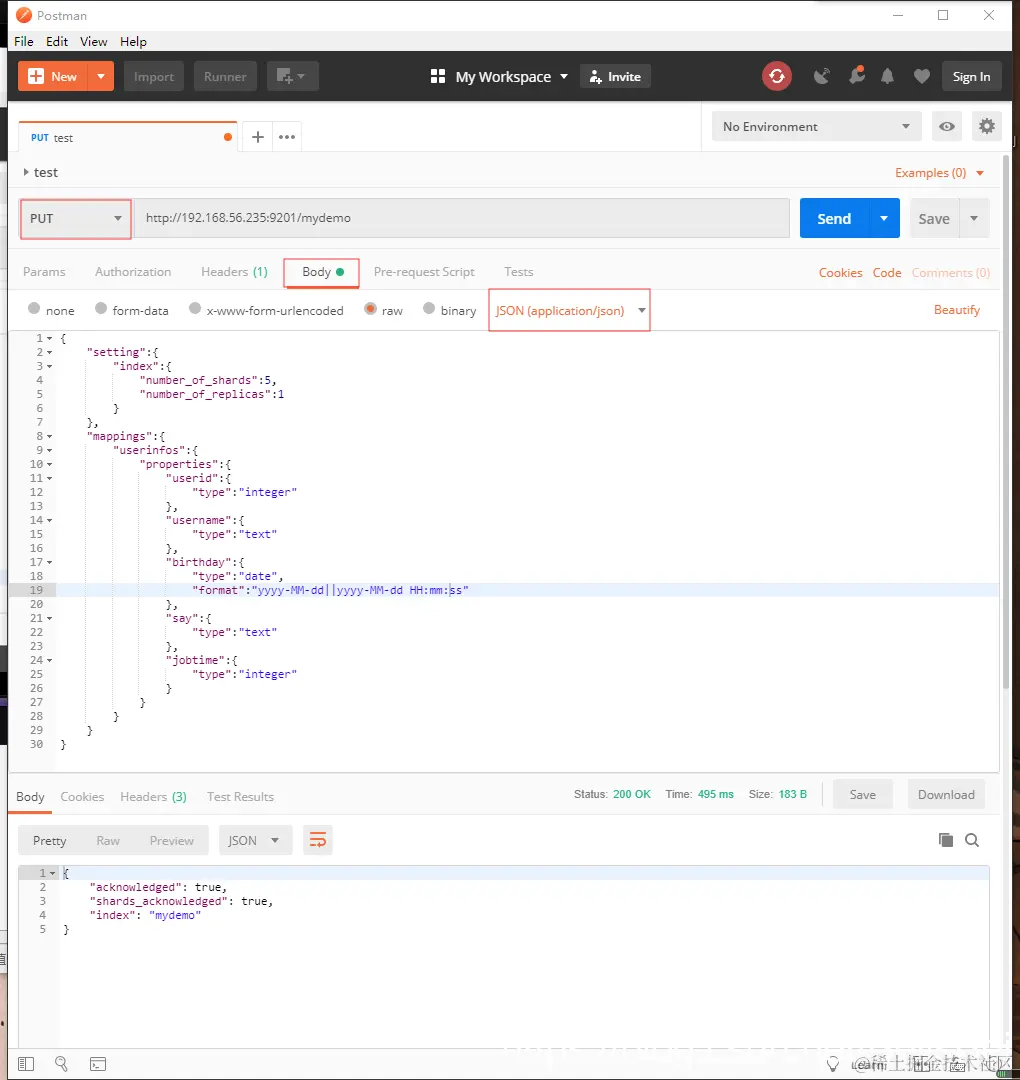Collapse line 8 mappings fold arrow
The width and height of the screenshot is (1020, 1080).
(x=50, y=436)
